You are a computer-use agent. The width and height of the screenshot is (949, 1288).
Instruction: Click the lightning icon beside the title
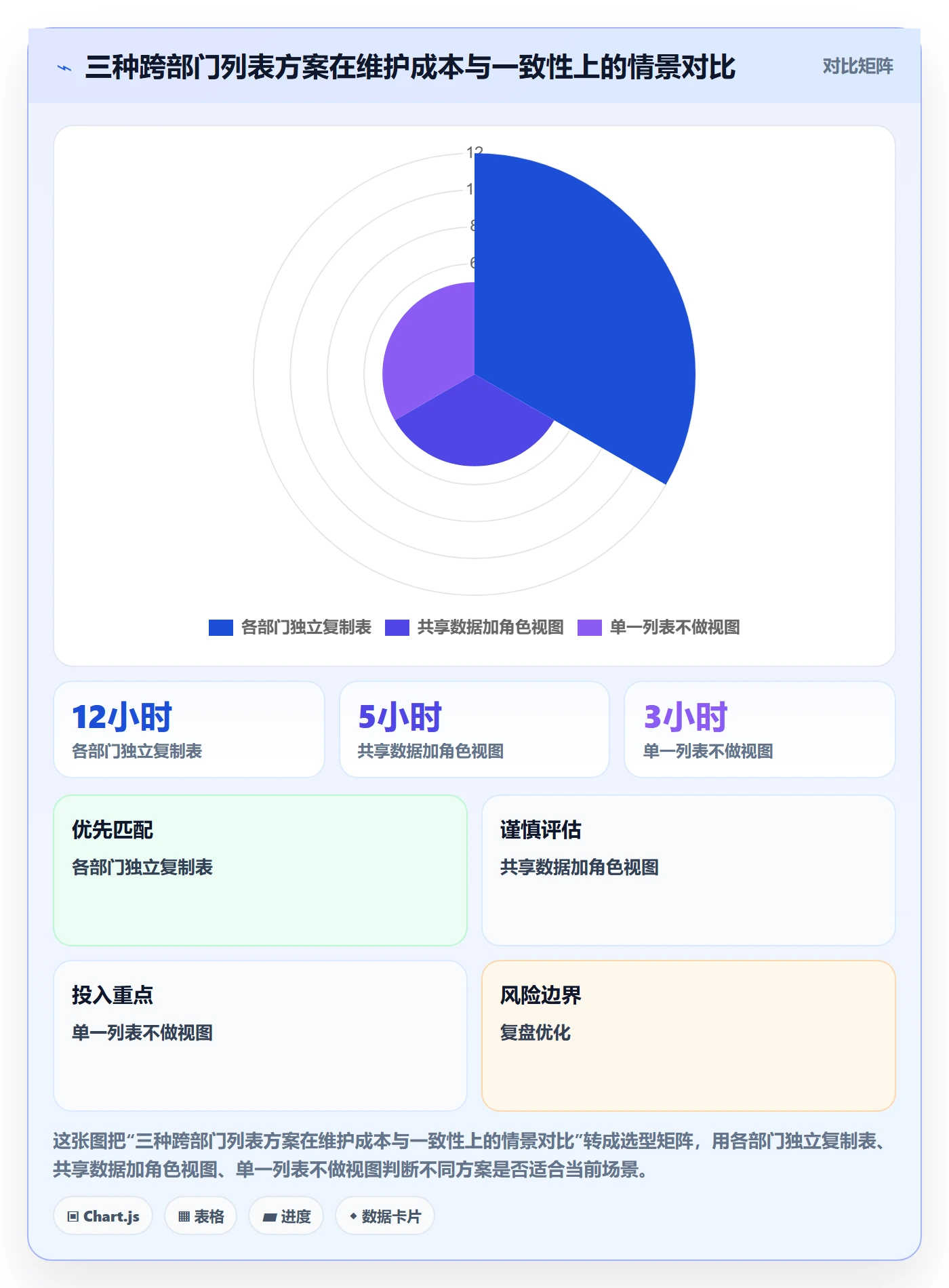(64, 68)
